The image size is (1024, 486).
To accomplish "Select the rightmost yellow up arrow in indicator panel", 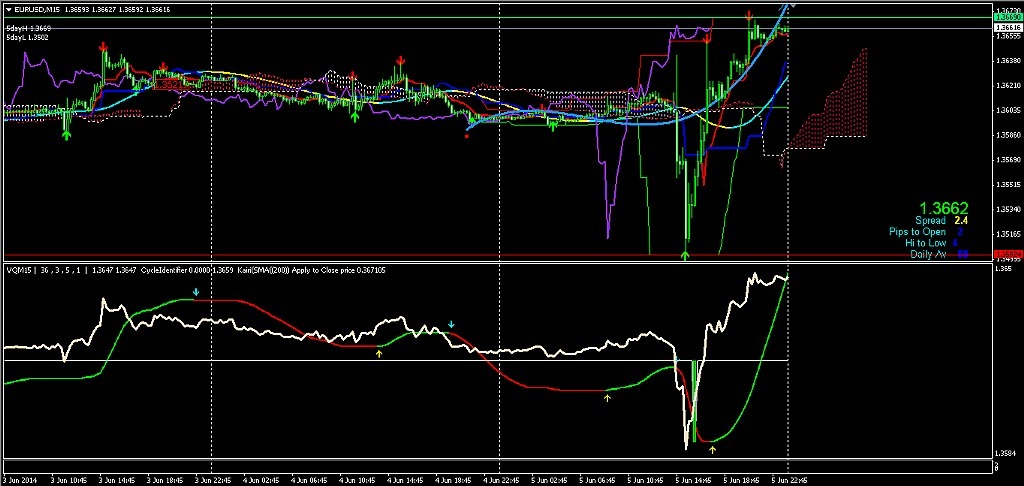I will [x=712, y=449].
